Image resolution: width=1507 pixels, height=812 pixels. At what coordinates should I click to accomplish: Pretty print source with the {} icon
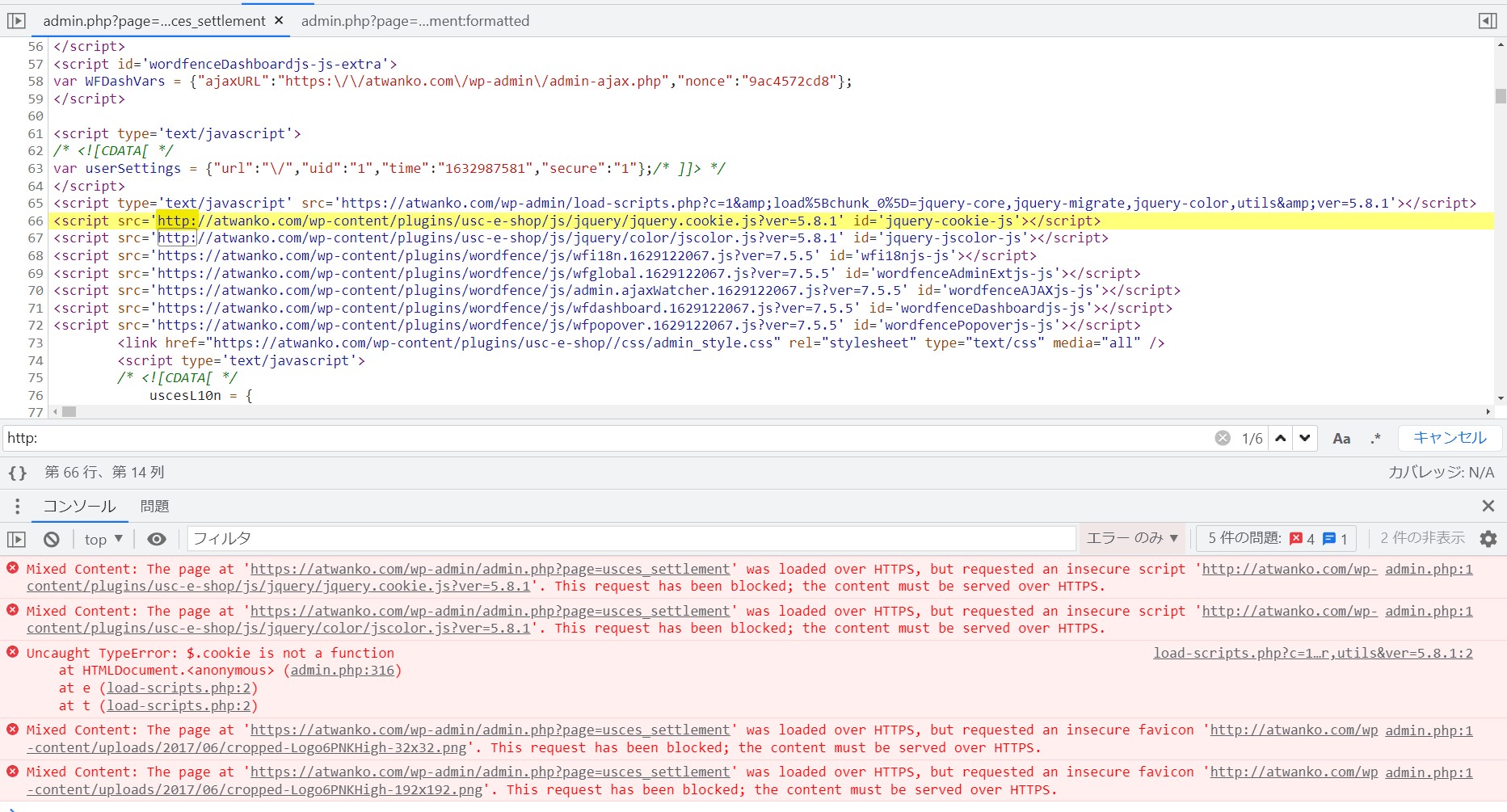click(18, 473)
